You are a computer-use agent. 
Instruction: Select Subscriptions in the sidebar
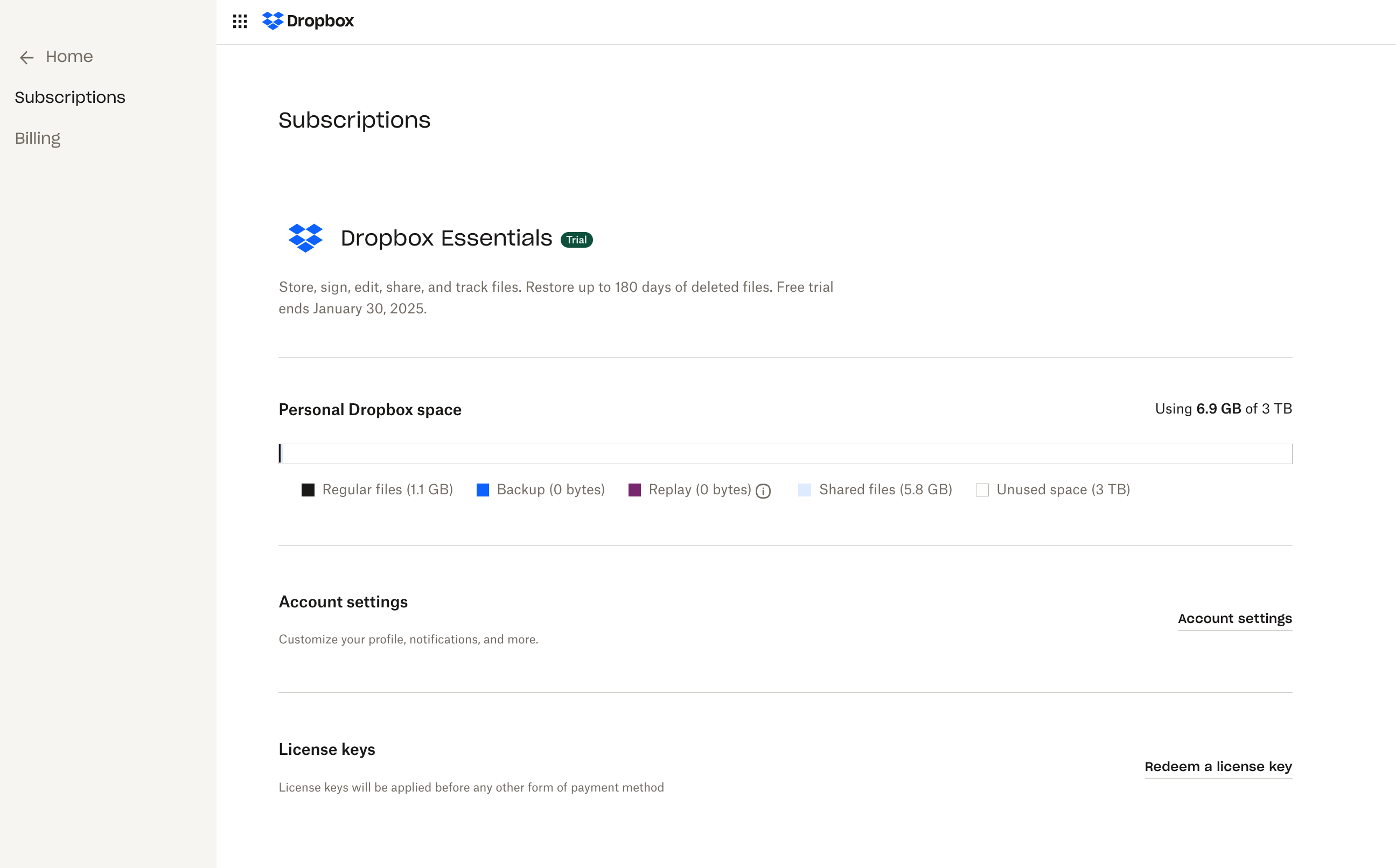point(70,97)
